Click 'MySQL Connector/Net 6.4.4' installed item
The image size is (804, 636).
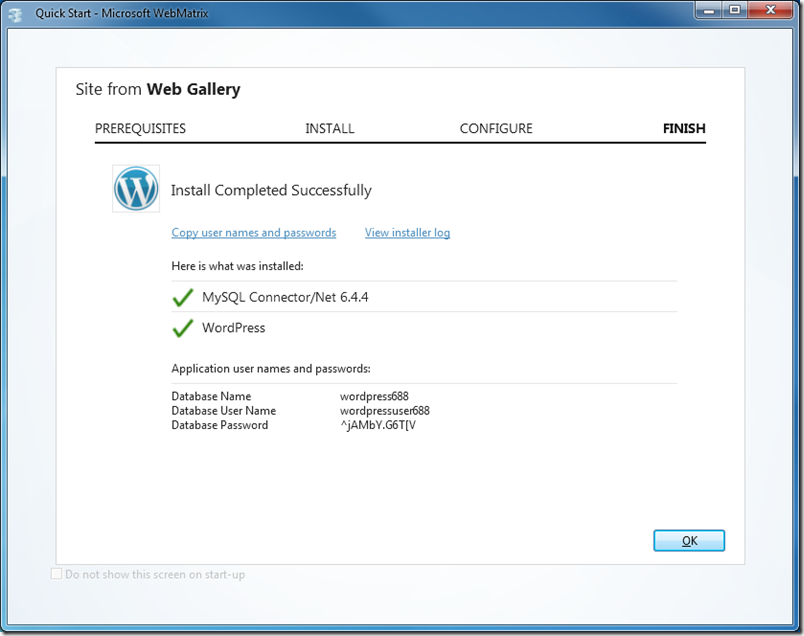coord(285,297)
